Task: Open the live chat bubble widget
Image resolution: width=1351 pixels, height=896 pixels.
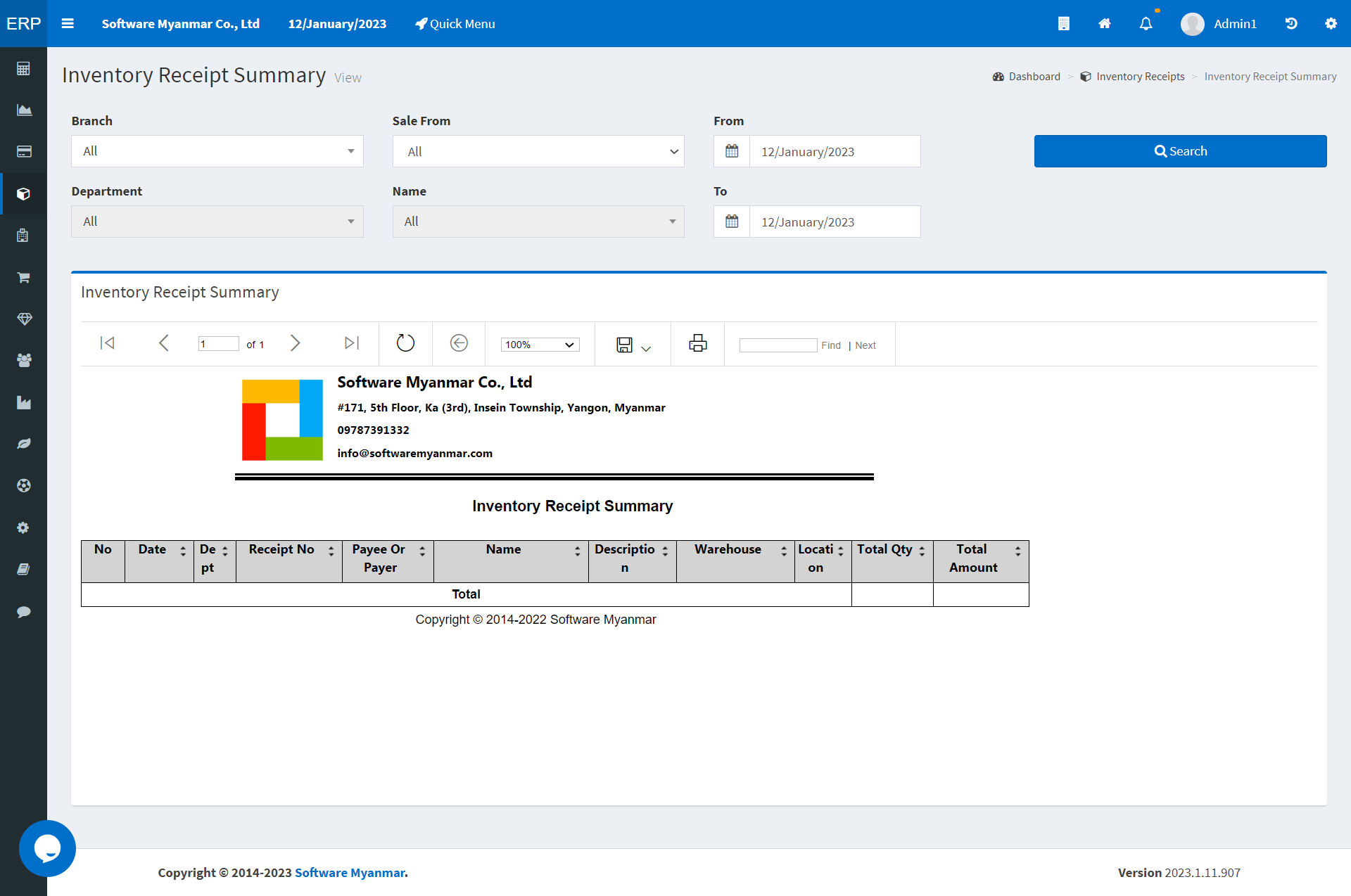Action: click(x=47, y=848)
